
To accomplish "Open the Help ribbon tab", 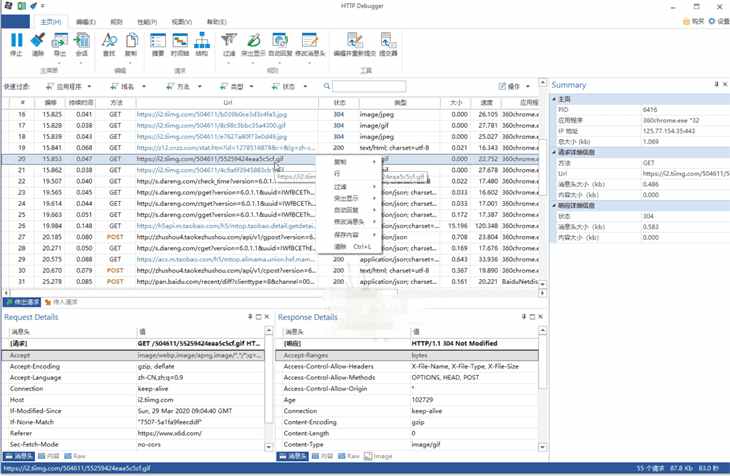I will (x=216, y=22).
